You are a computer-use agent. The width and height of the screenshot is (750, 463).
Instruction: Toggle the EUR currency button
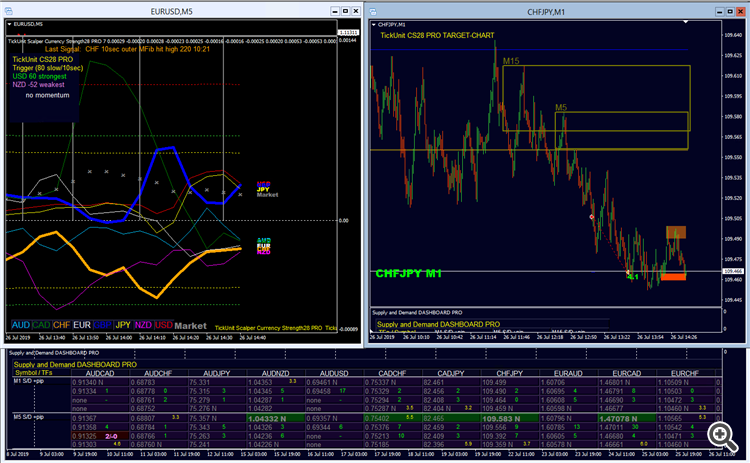click(82, 325)
